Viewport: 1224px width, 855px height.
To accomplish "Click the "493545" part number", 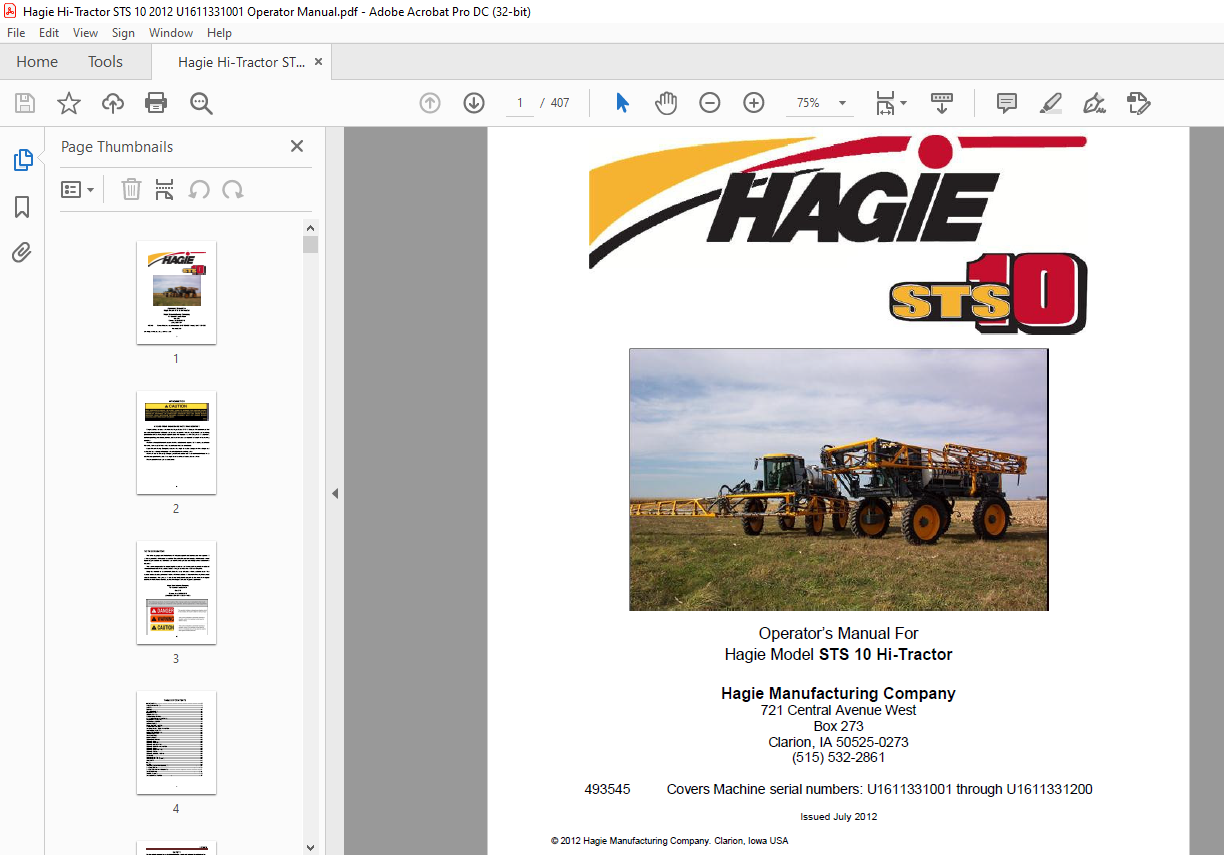I will [x=607, y=789].
